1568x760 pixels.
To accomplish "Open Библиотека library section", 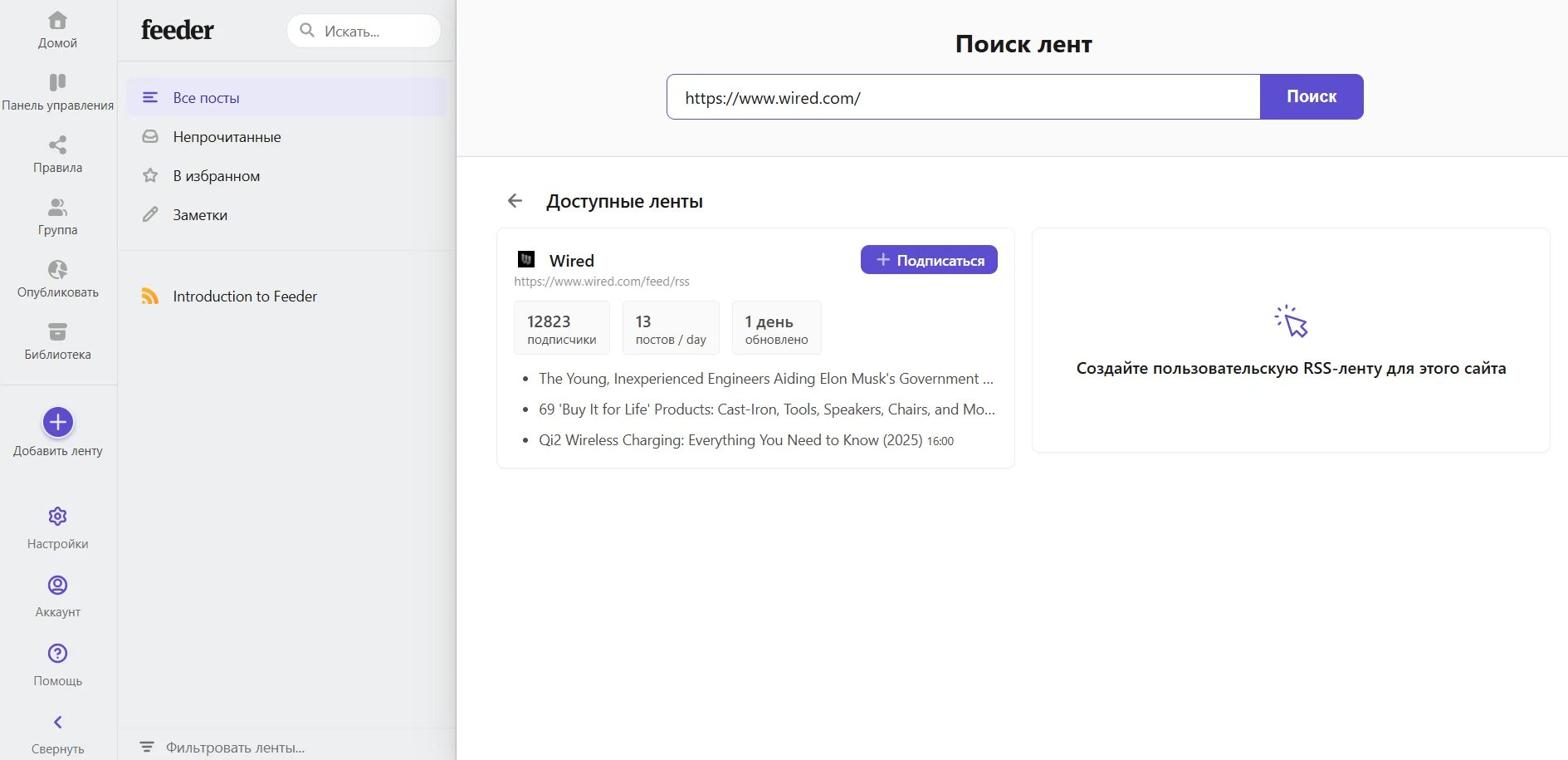I will coord(57,342).
